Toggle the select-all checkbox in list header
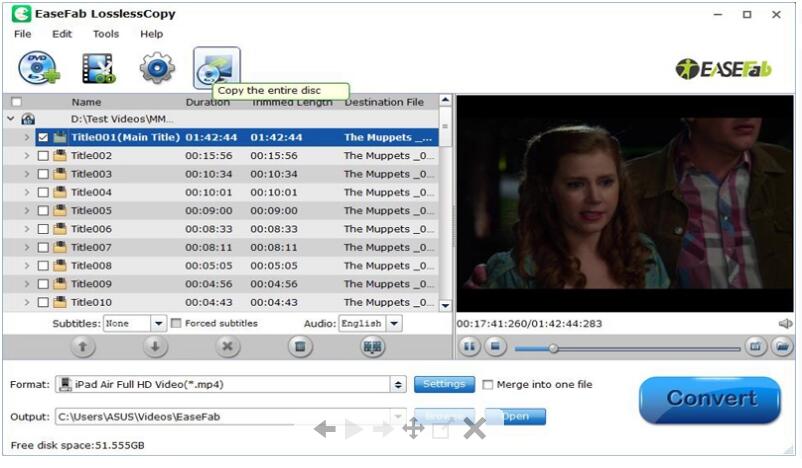Image resolution: width=802 pixels, height=468 pixels. (x=16, y=102)
